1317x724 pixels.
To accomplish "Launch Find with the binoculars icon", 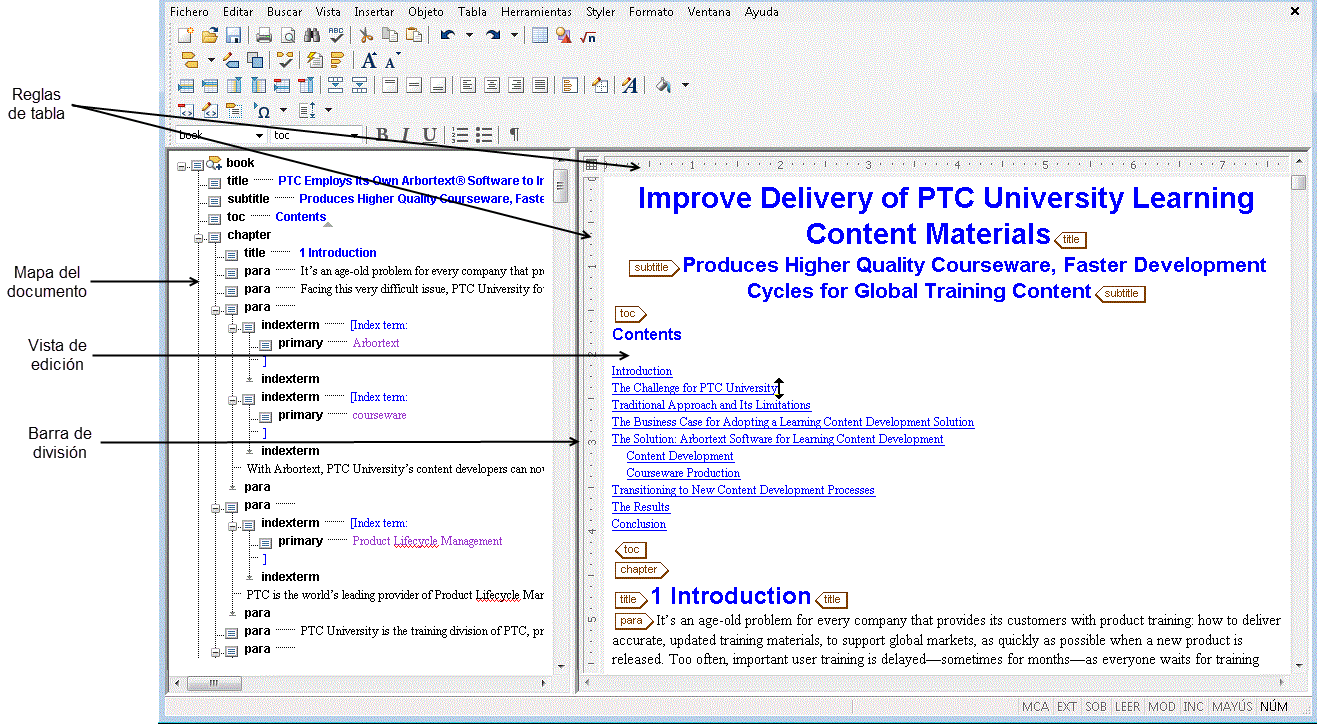I will click(311, 35).
